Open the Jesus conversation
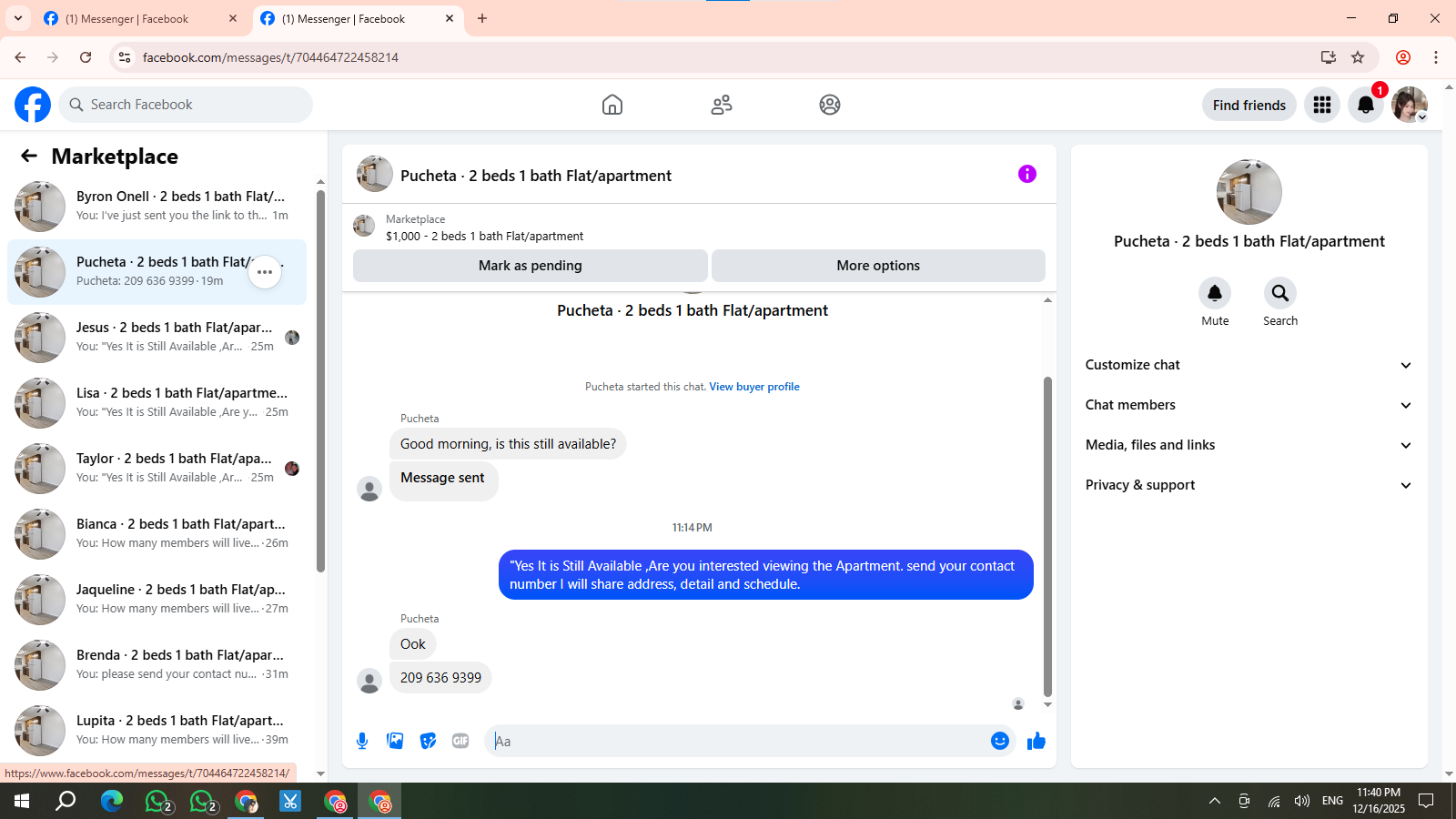 pyautogui.click(x=157, y=338)
